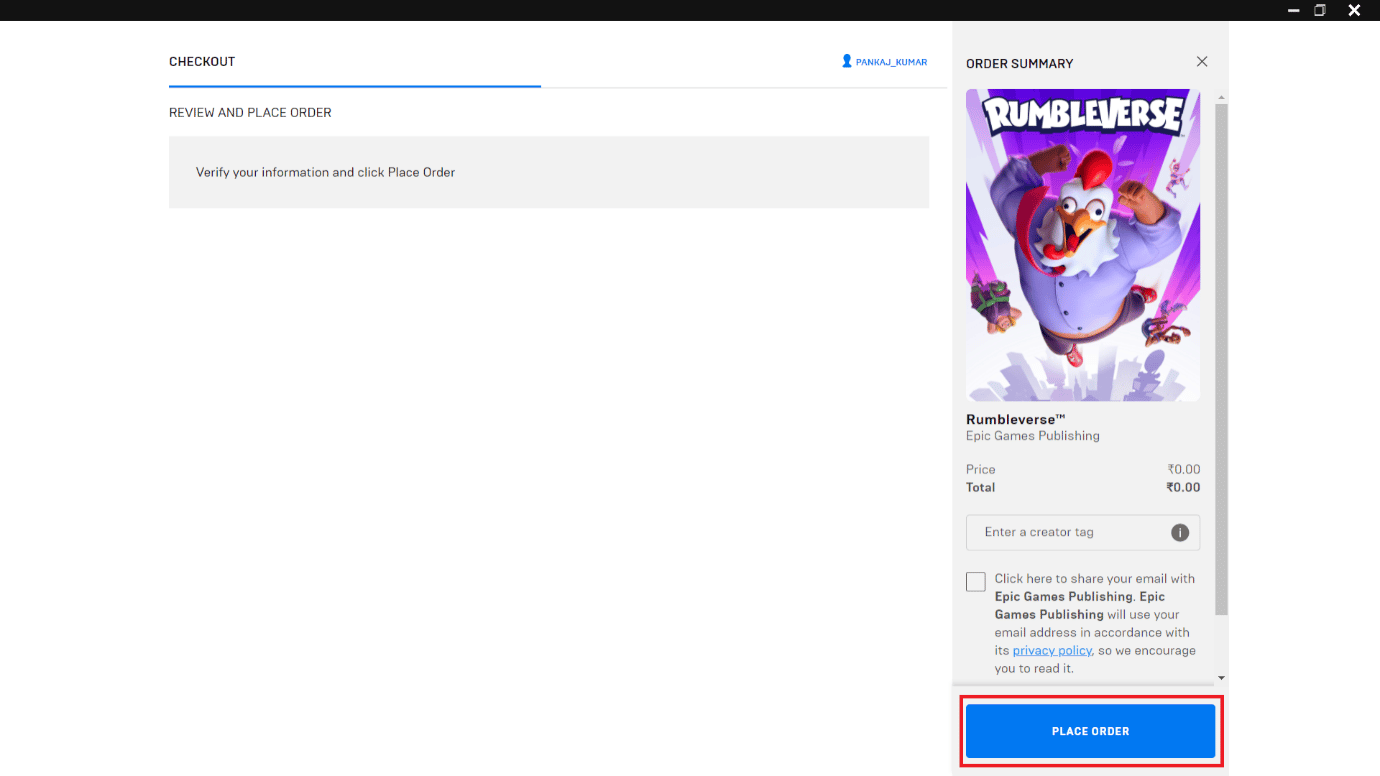Click the 'Review and Place Order' heading
This screenshot has width=1380, height=776.
pos(250,113)
